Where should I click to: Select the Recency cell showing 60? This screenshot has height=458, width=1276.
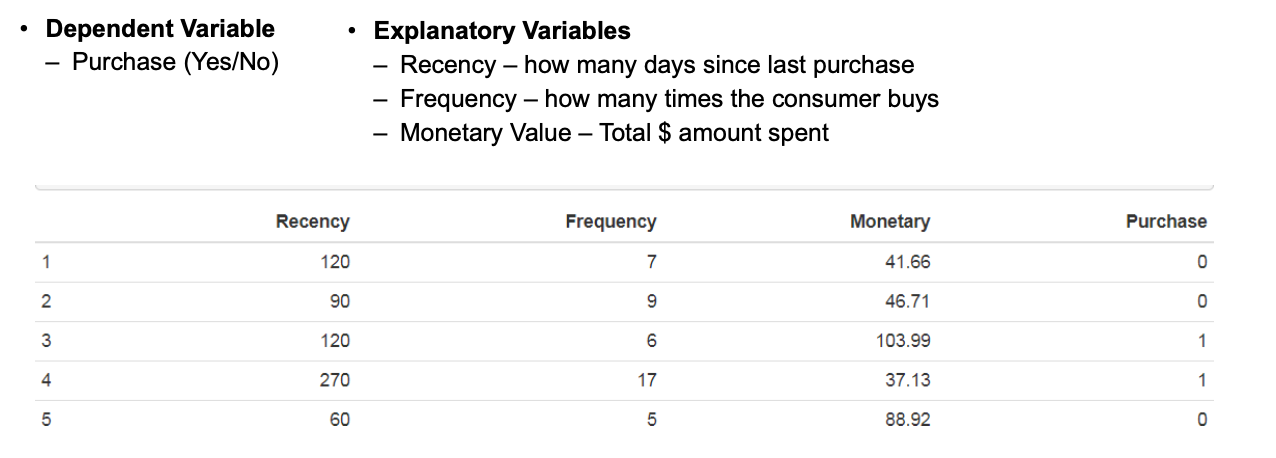(x=339, y=420)
